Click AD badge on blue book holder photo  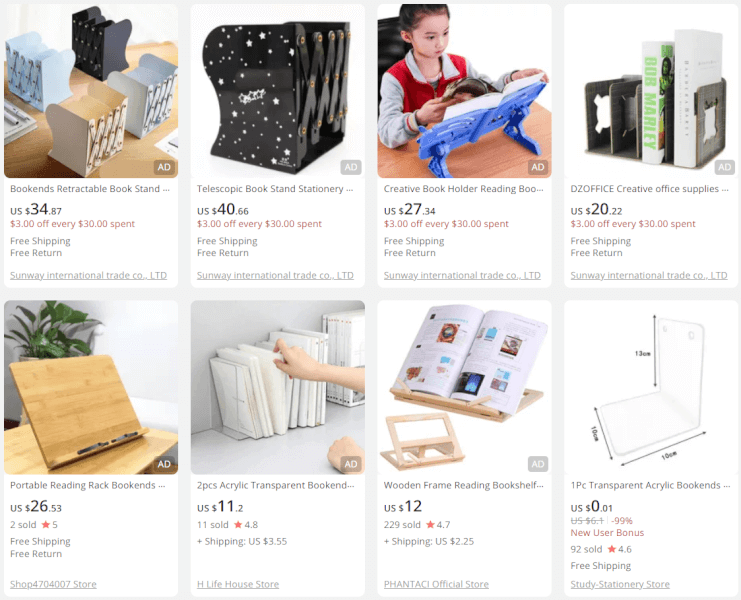(x=538, y=167)
